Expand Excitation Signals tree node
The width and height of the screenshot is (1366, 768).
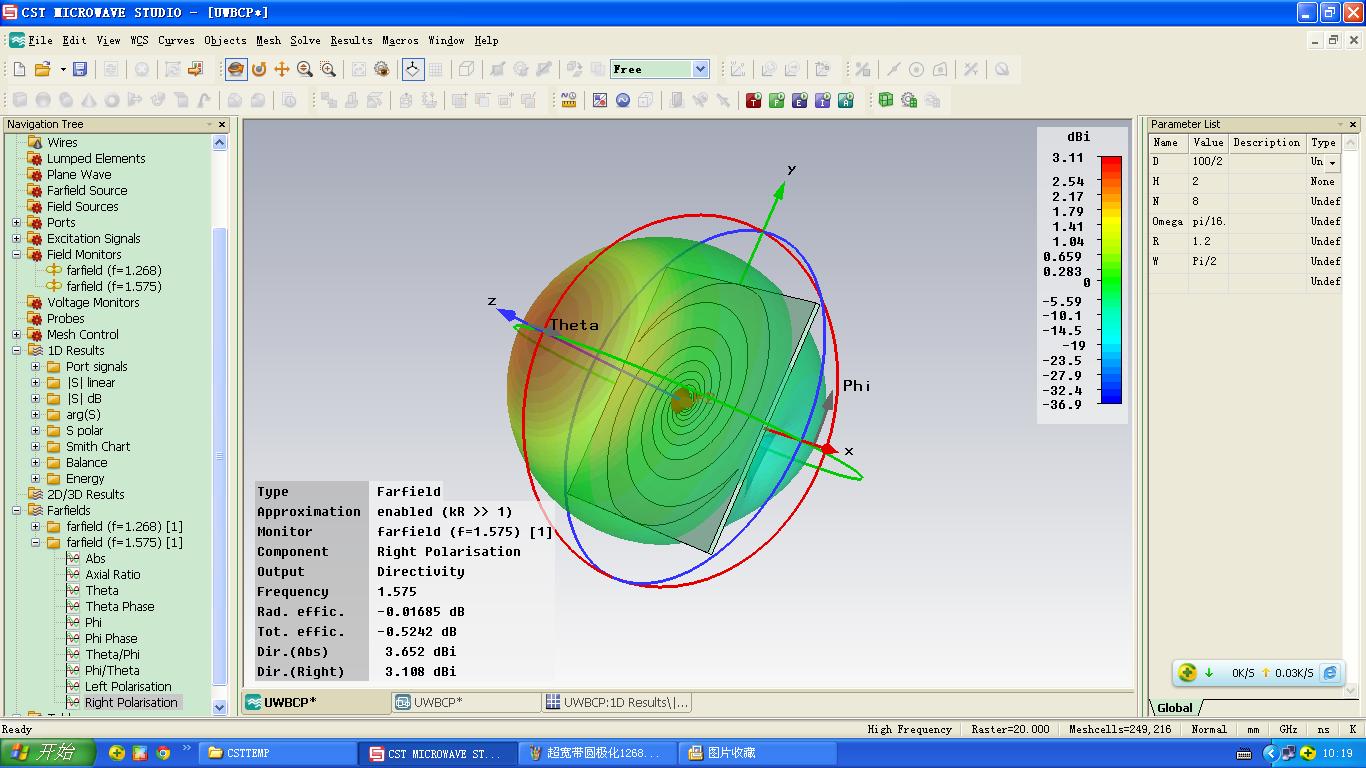point(16,239)
